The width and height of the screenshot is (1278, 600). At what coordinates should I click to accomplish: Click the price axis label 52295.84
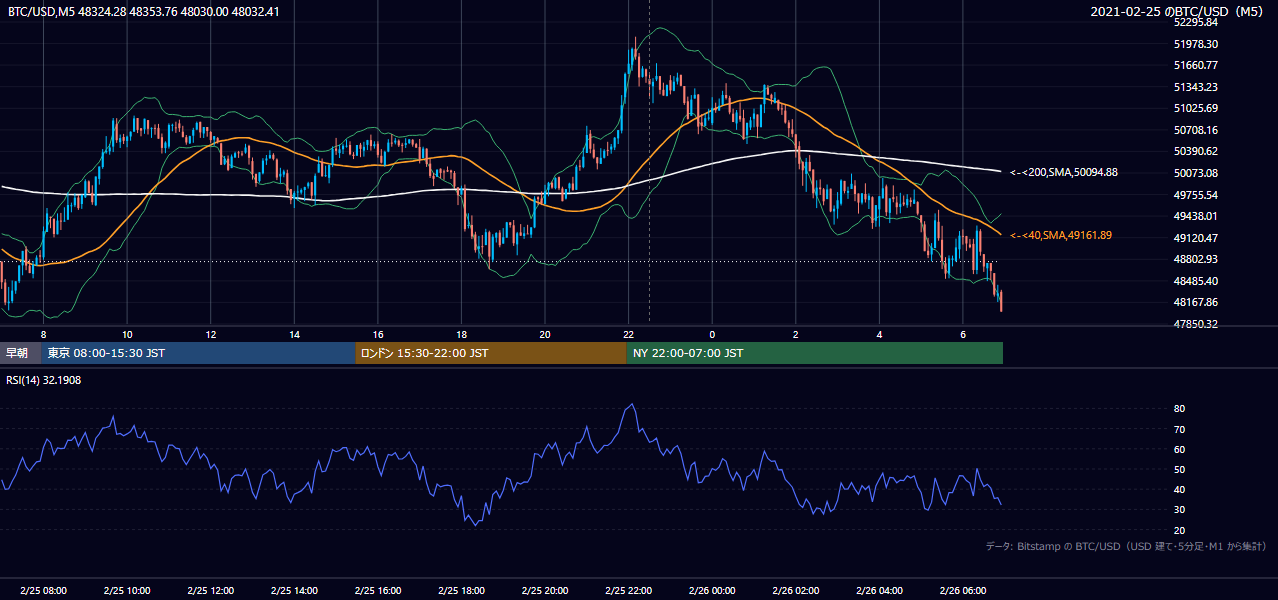pos(1195,22)
